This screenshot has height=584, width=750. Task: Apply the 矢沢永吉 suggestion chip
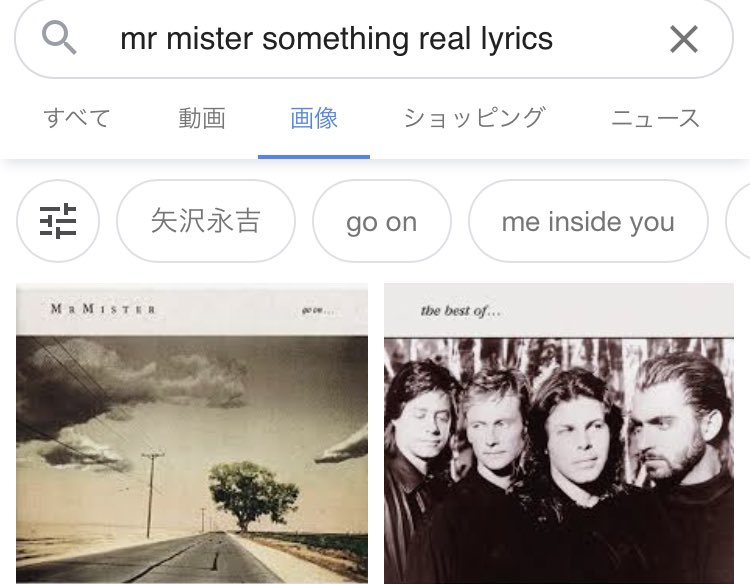click(x=206, y=221)
